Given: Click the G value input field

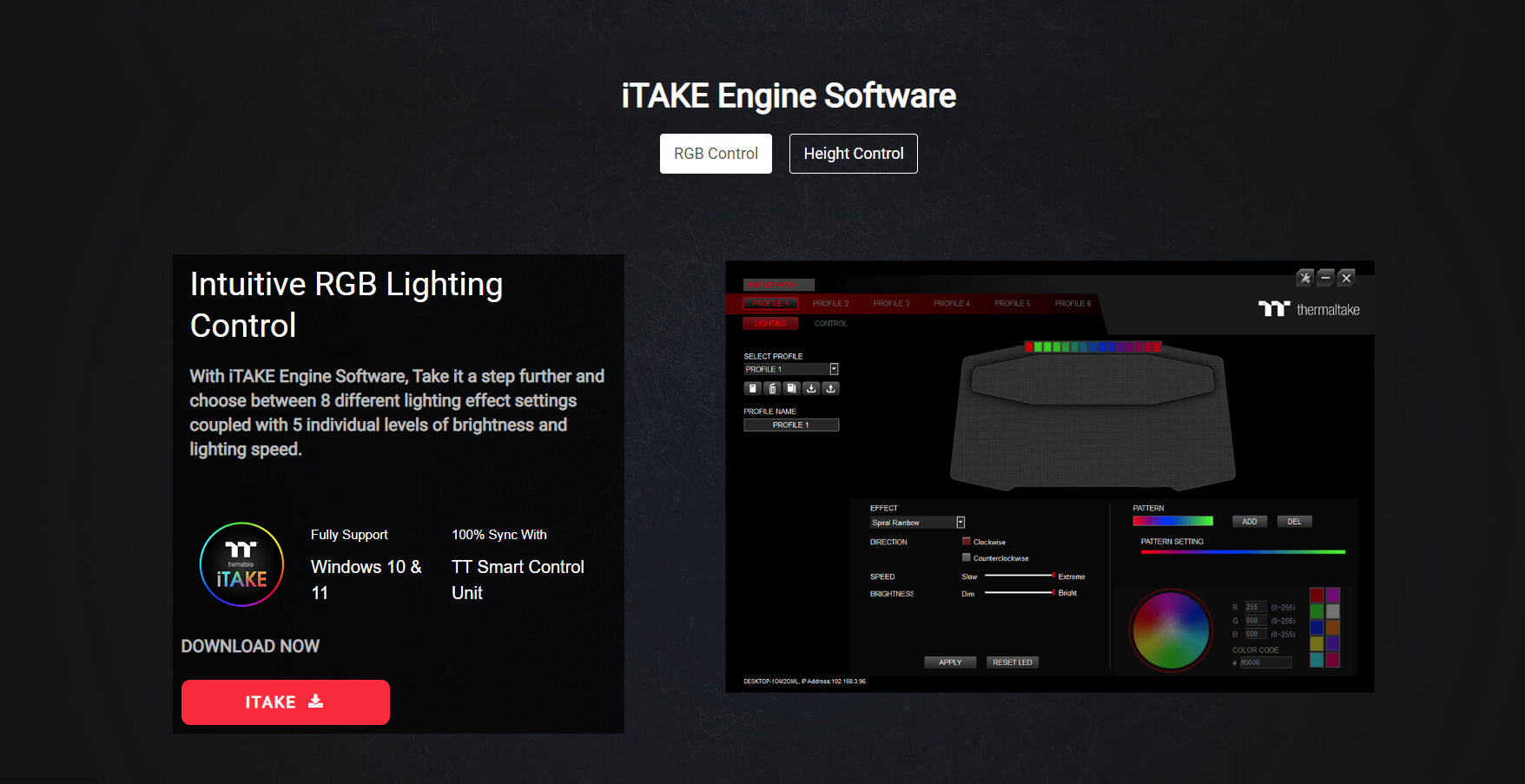Looking at the screenshot, I should point(1257,620).
